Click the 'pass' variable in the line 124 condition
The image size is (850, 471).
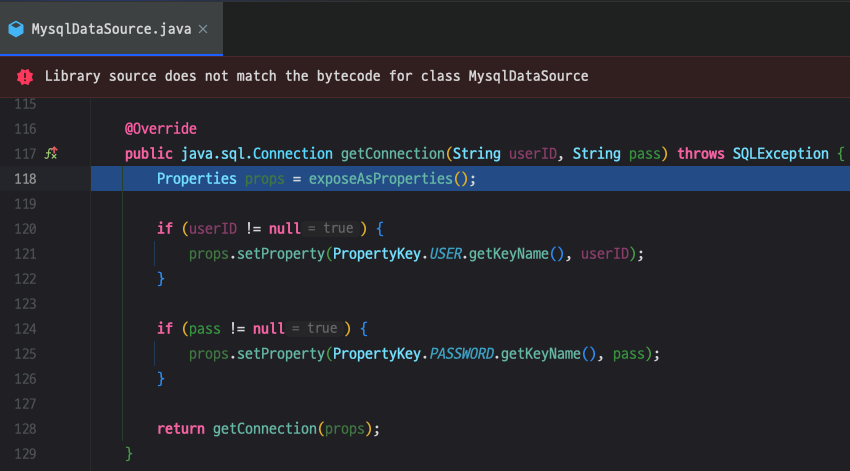204,328
